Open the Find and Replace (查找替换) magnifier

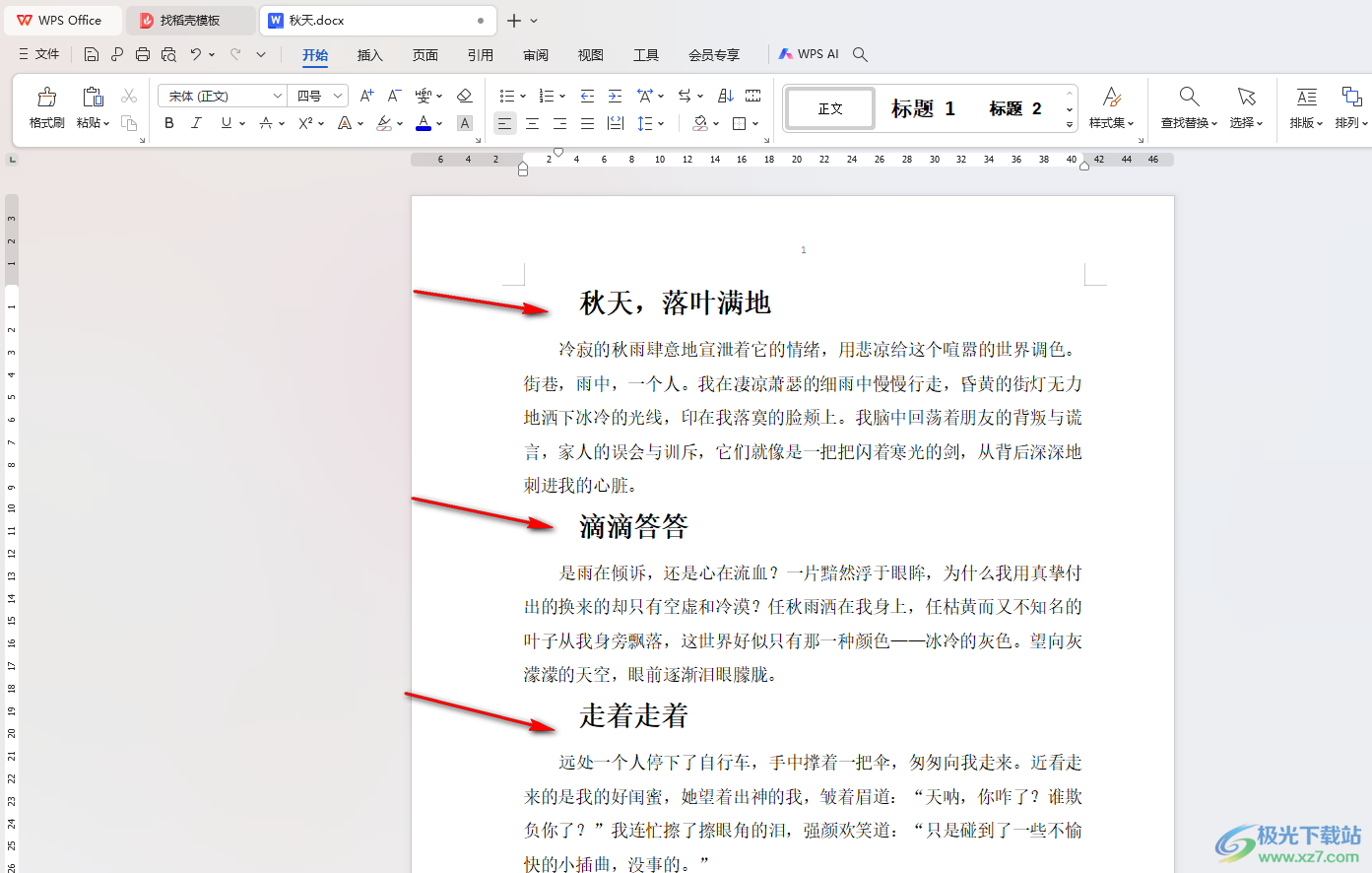click(1189, 97)
